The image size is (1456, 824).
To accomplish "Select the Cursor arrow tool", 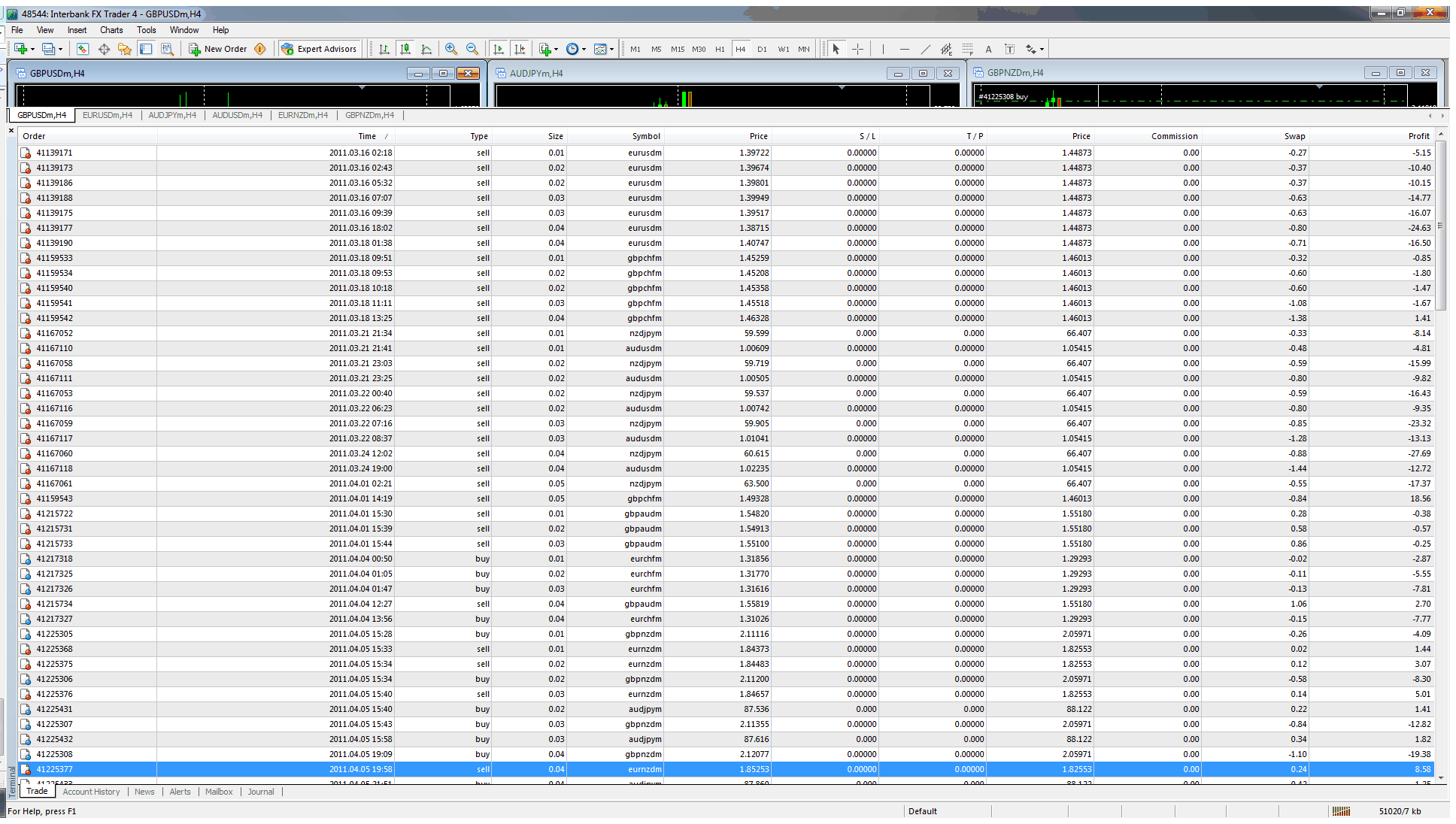I will point(836,49).
